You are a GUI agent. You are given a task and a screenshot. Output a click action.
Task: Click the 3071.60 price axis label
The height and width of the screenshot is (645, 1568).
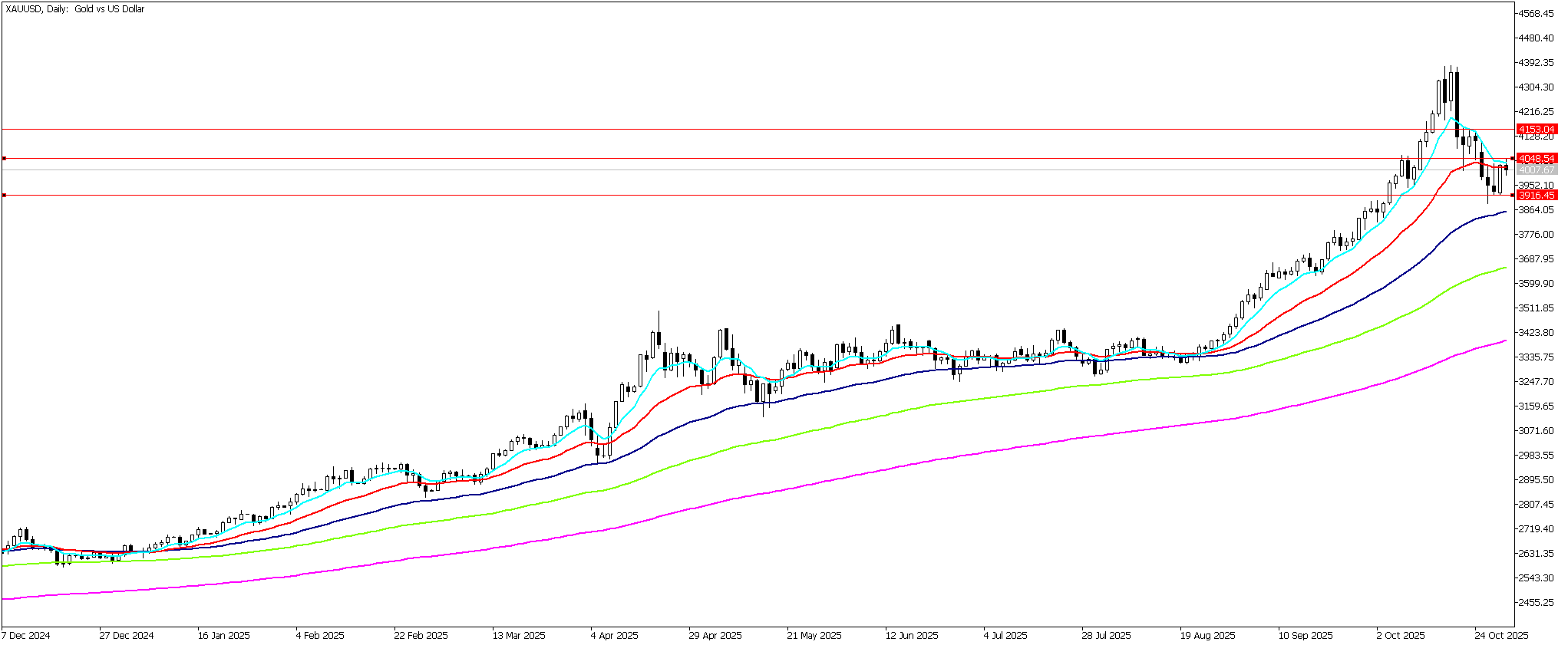click(x=1536, y=431)
